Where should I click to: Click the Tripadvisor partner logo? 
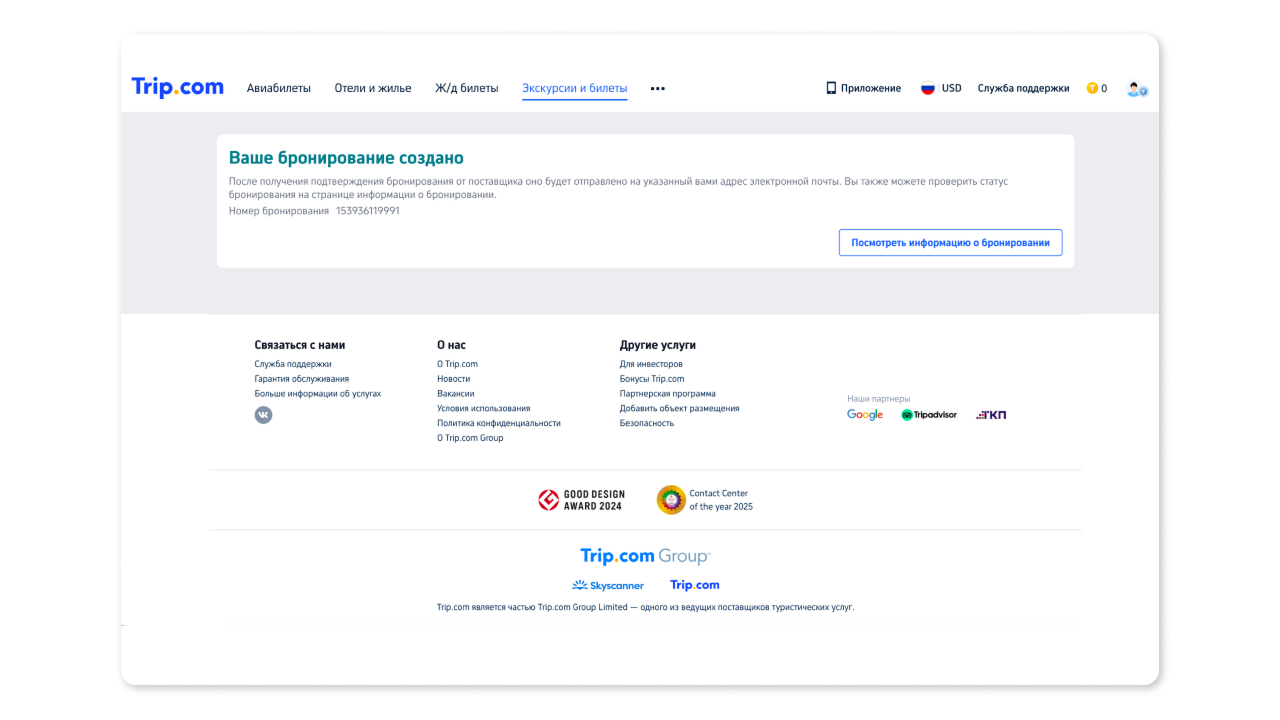pyautogui.click(x=929, y=415)
